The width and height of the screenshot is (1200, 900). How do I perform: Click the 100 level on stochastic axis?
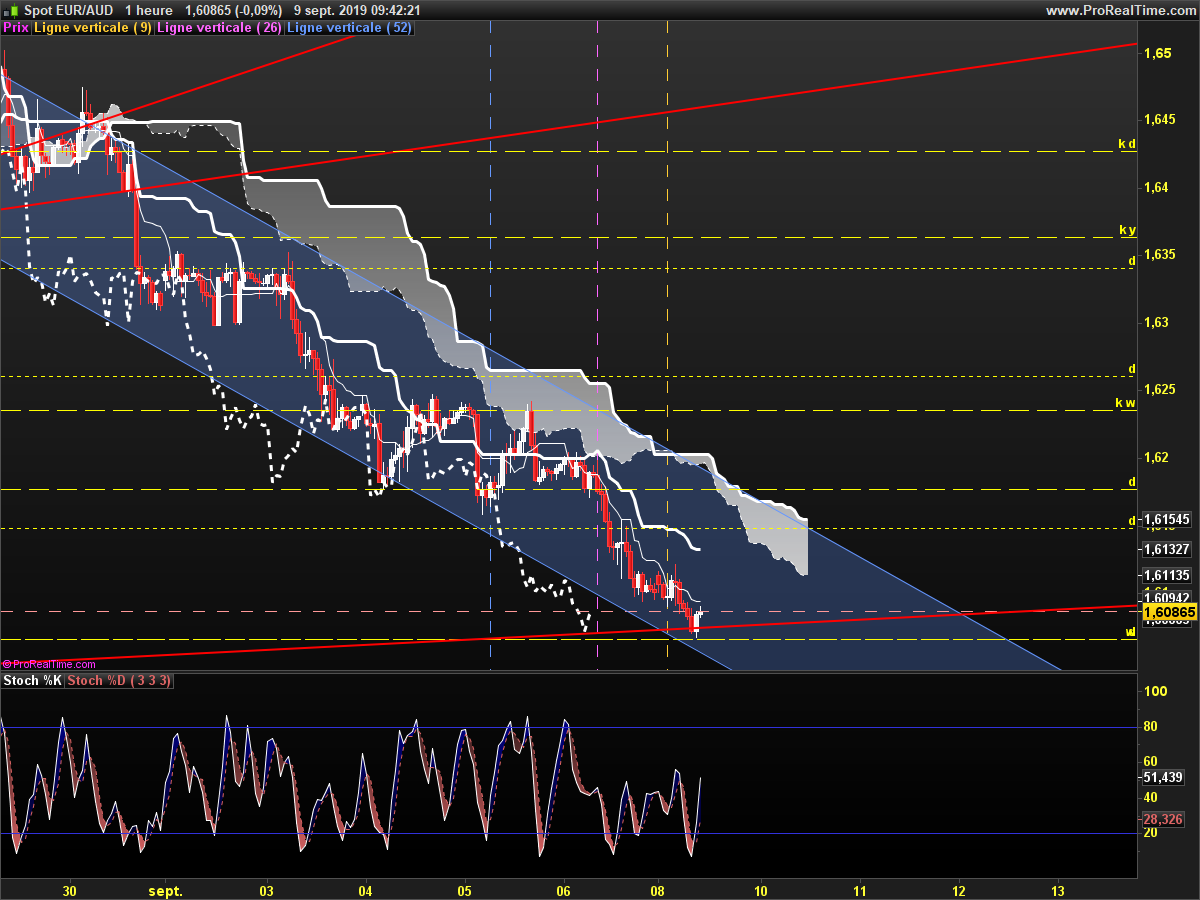[1156, 691]
